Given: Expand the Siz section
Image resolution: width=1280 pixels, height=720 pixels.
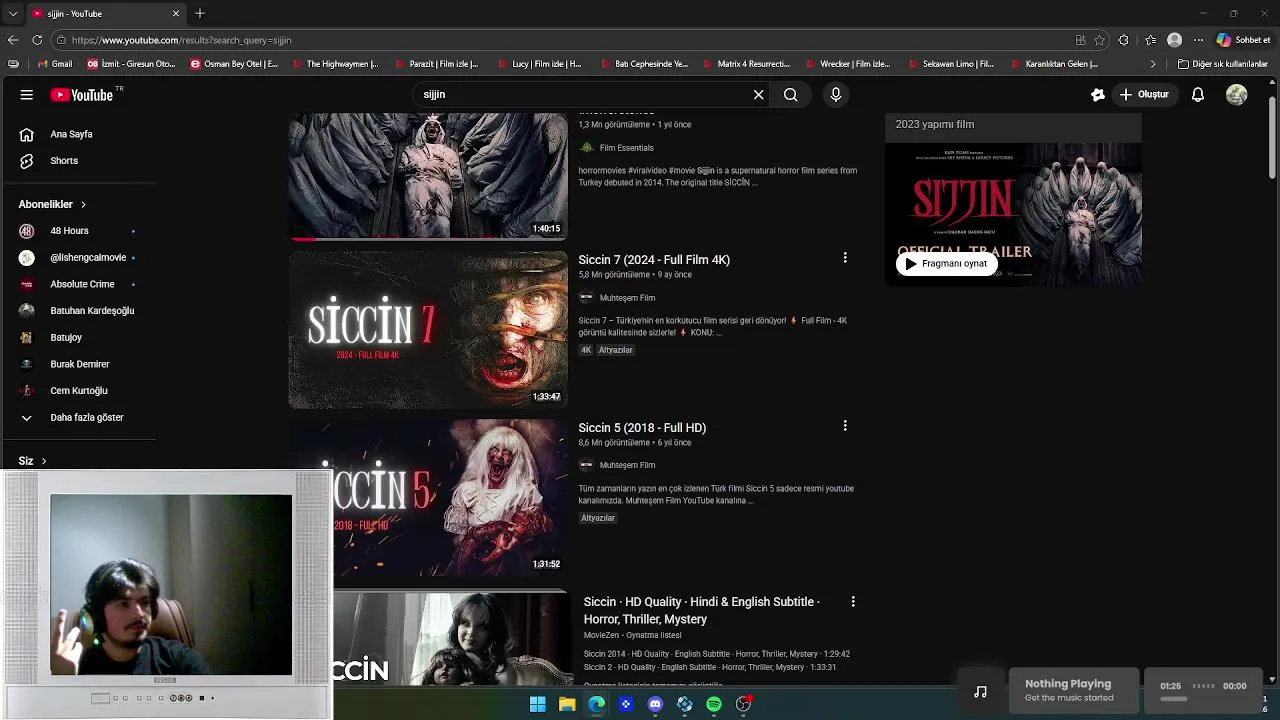Looking at the screenshot, I should (33, 461).
